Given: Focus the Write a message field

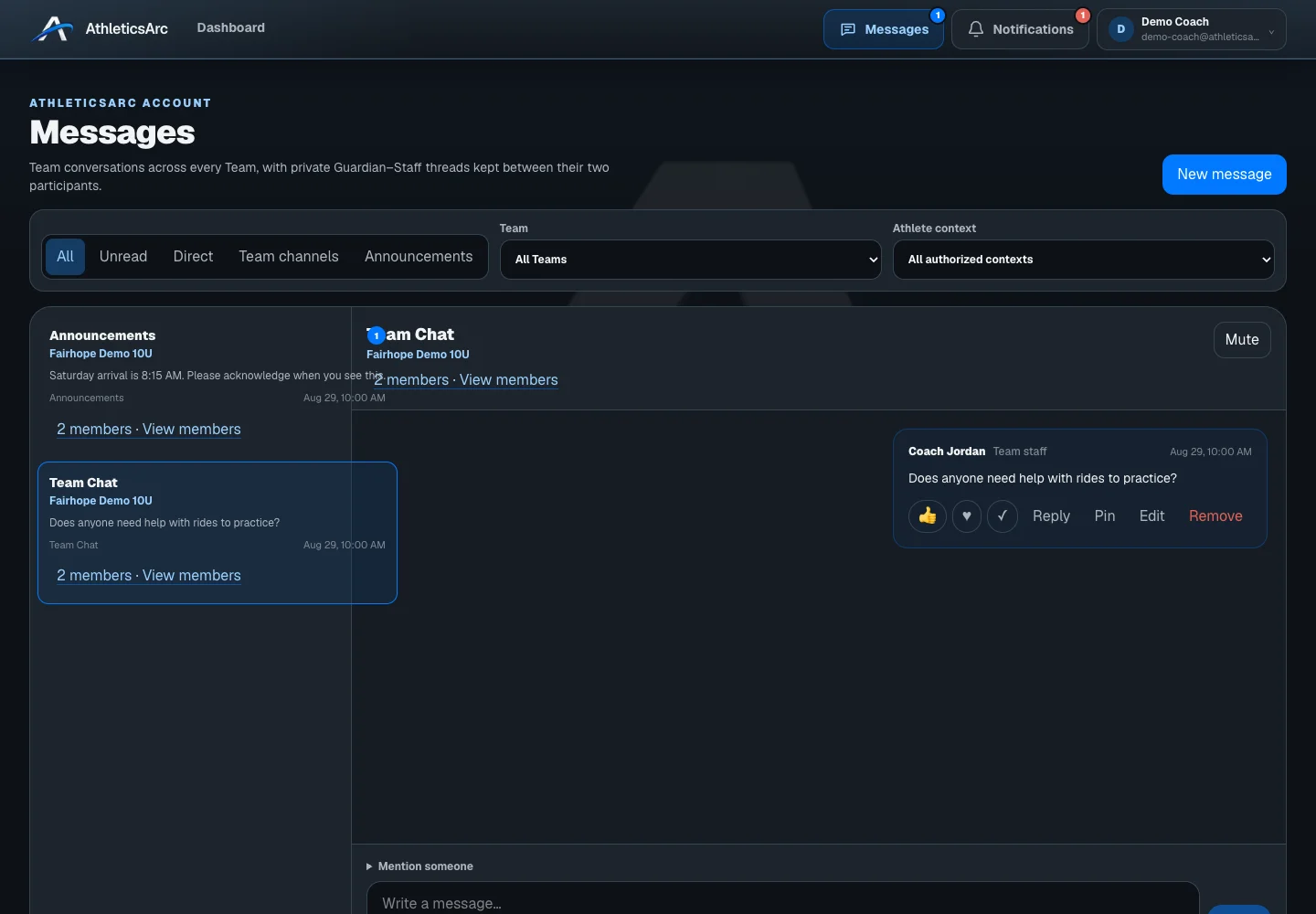Looking at the screenshot, I should point(783,899).
